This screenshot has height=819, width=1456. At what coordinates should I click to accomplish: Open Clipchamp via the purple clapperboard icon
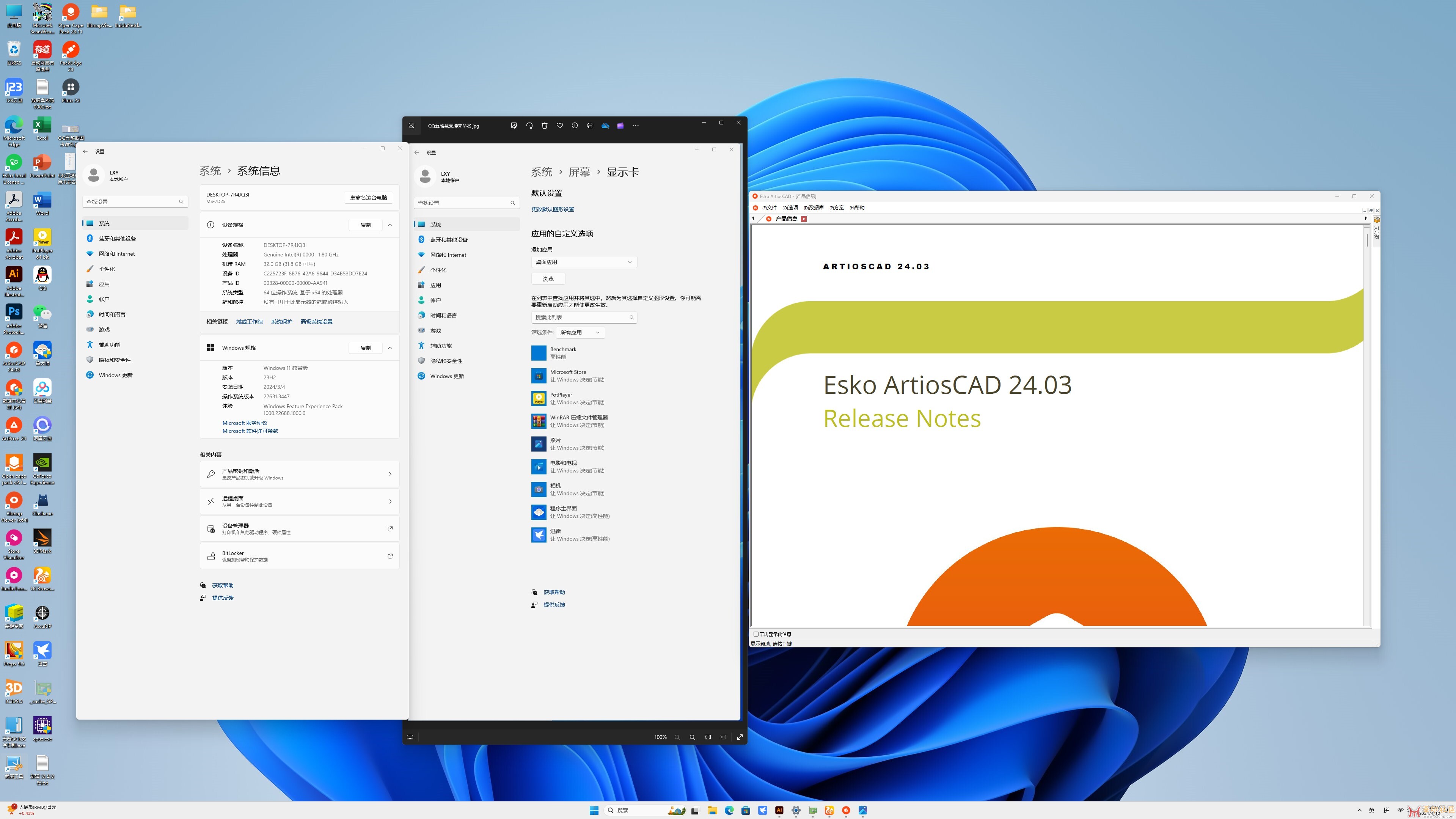coord(620,126)
